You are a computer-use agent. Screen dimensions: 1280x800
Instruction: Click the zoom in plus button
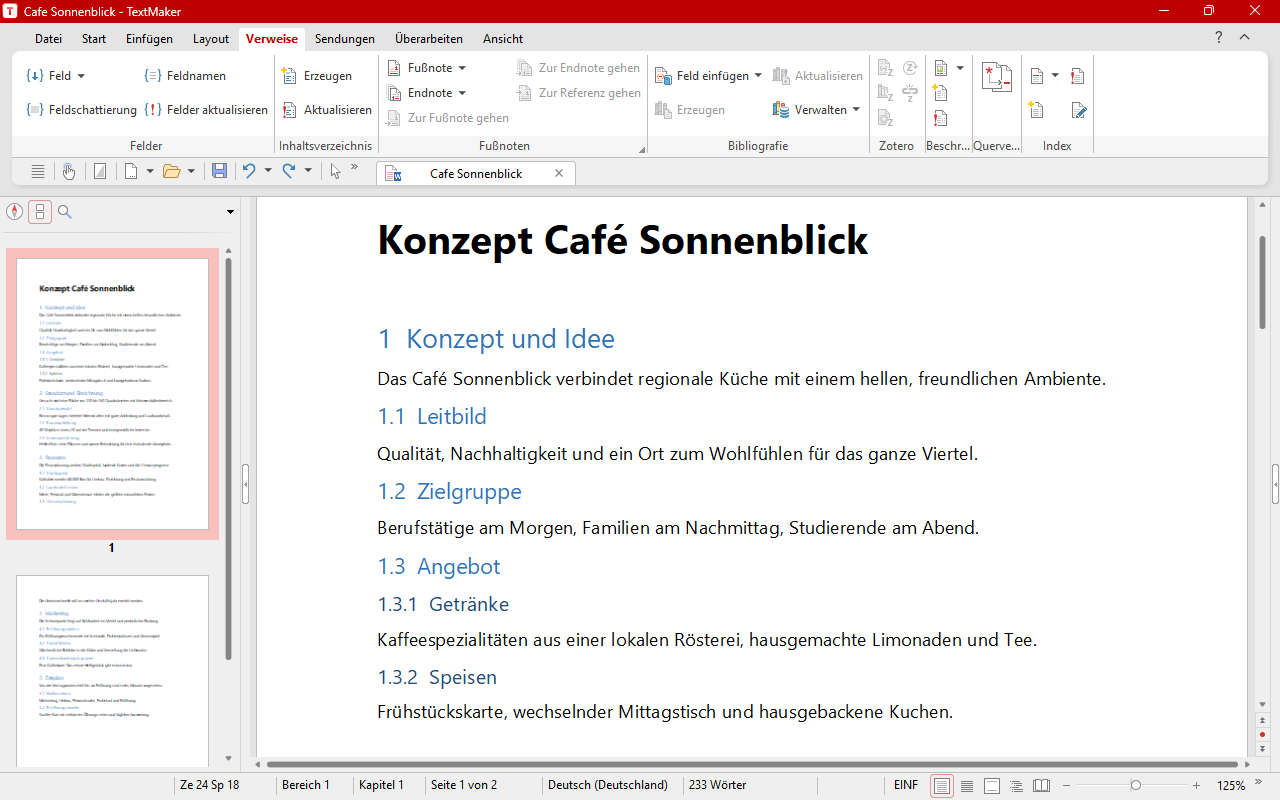[1196, 785]
